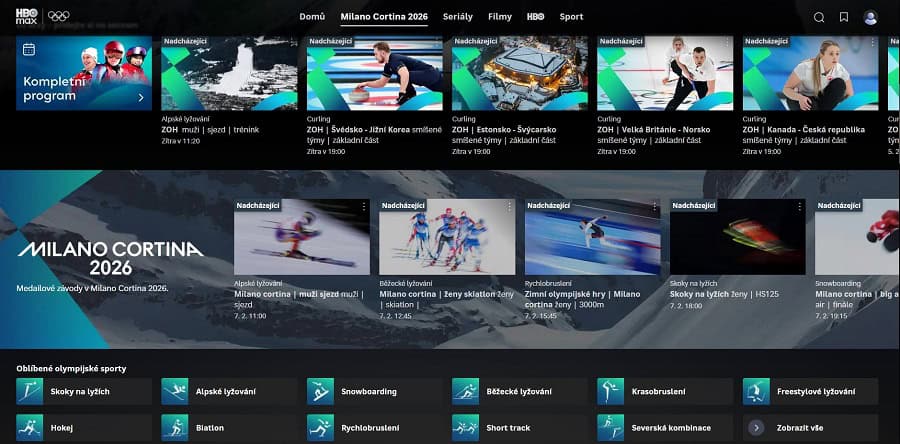Click the Severská kombinace sport icon

tap(611, 428)
